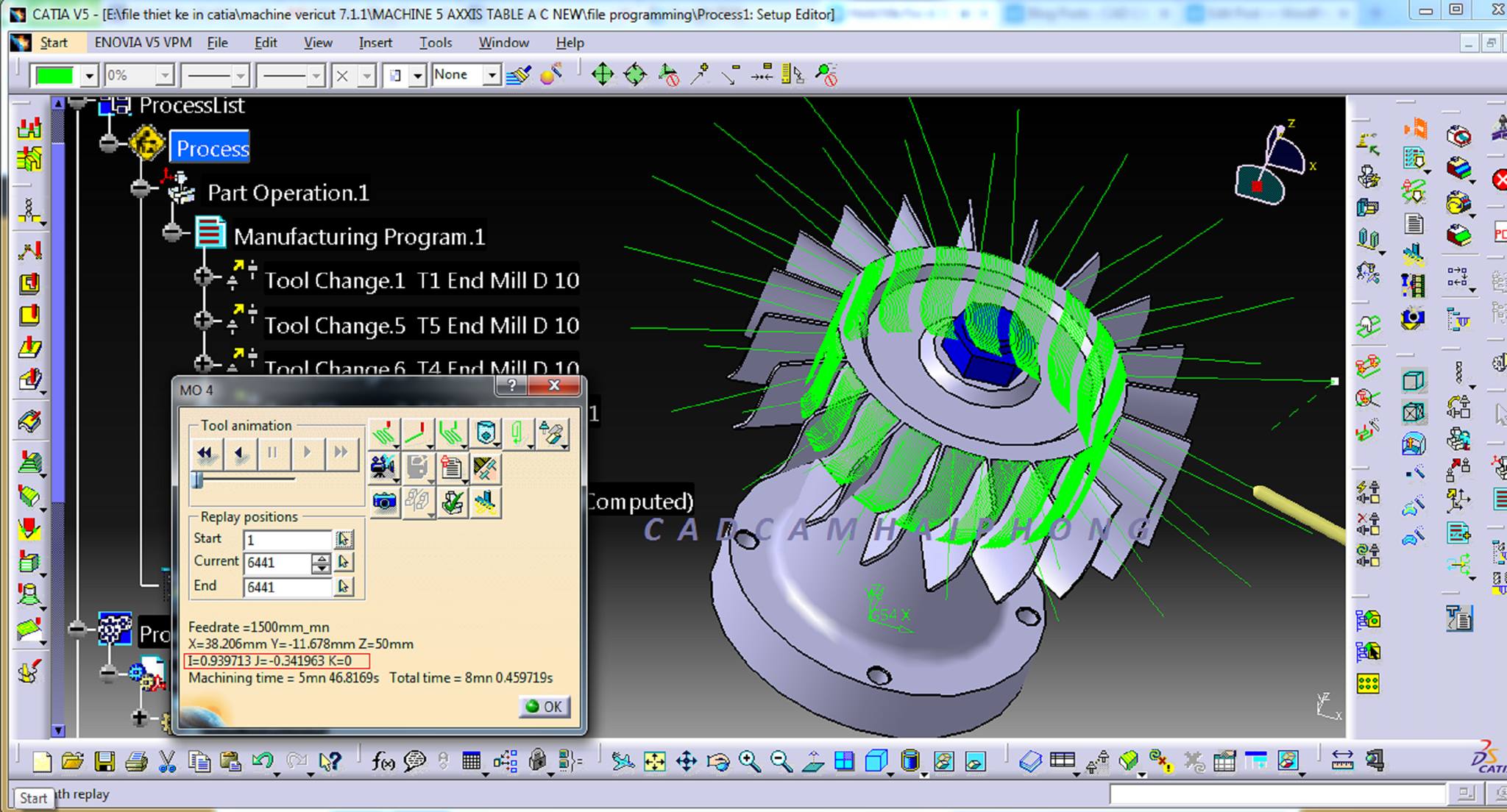This screenshot has width=1507, height=812.
Task: Click the Print icon in bottom toolbar
Action: [x=136, y=762]
